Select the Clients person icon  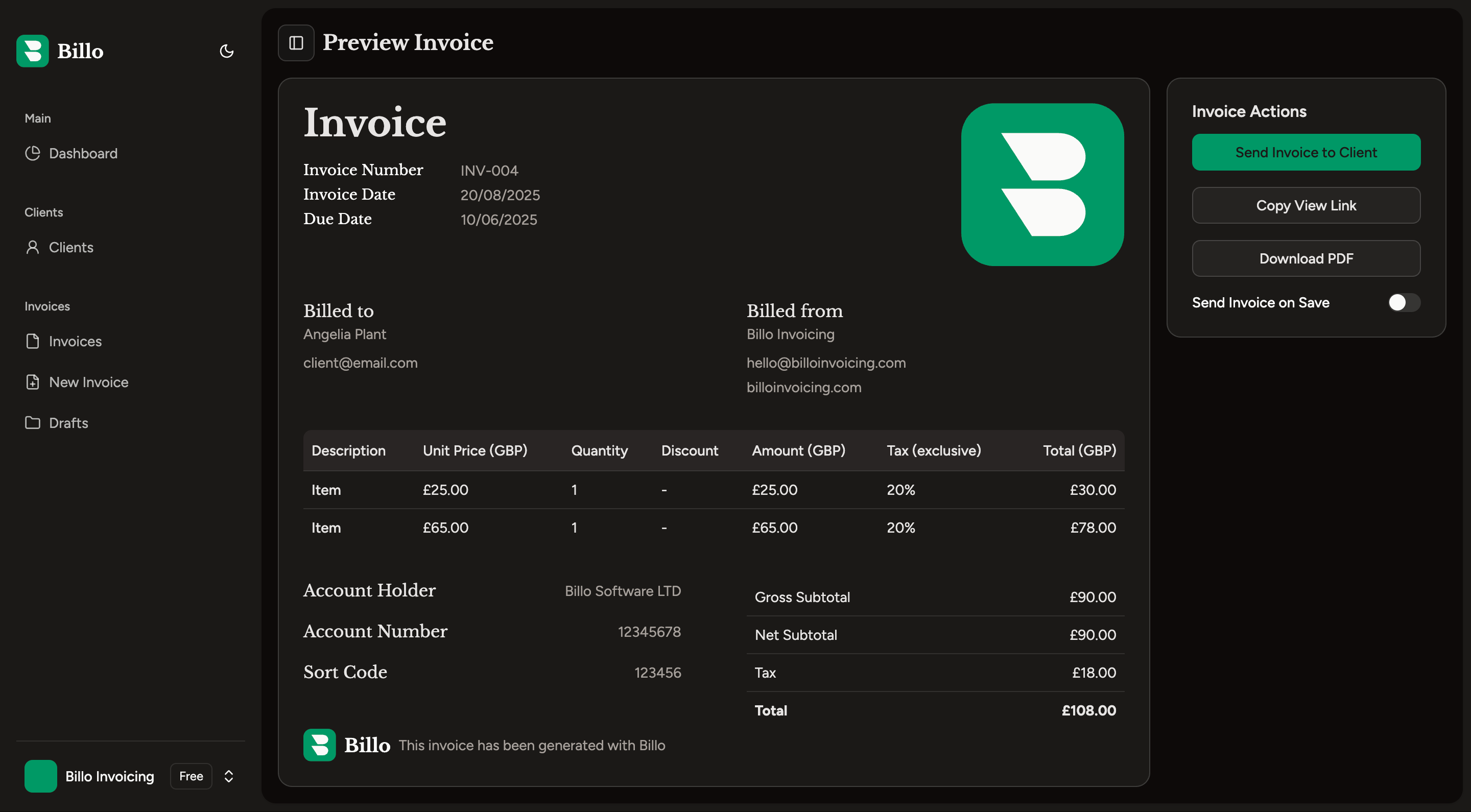(33, 247)
